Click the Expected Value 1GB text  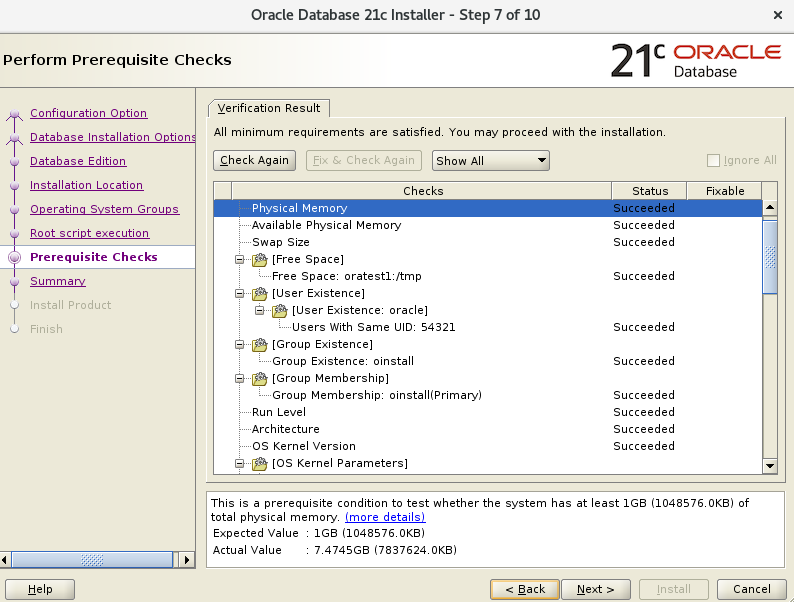tap(369, 533)
